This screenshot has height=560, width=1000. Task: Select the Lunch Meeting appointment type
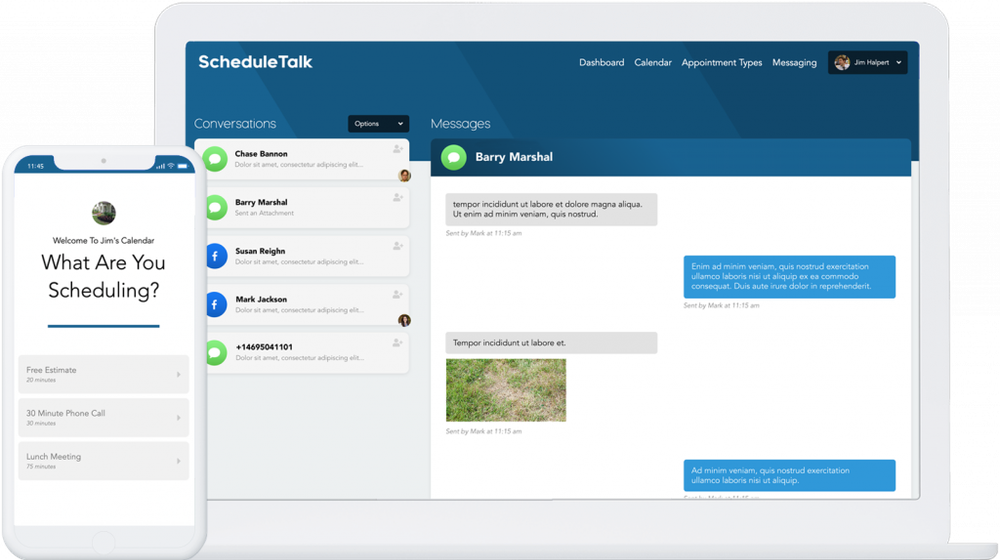coord(103,461)
